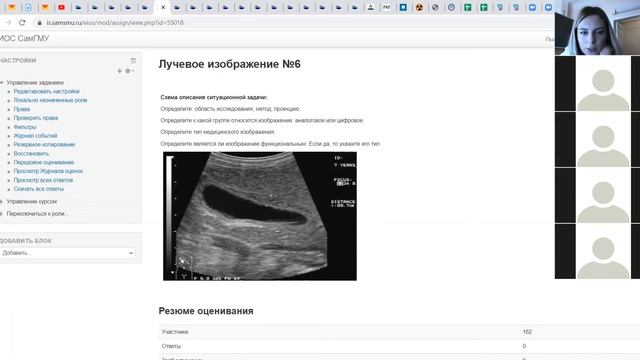Open Редактировать настройки link
This screenshot has height=360, width=640.
[47, 91]
